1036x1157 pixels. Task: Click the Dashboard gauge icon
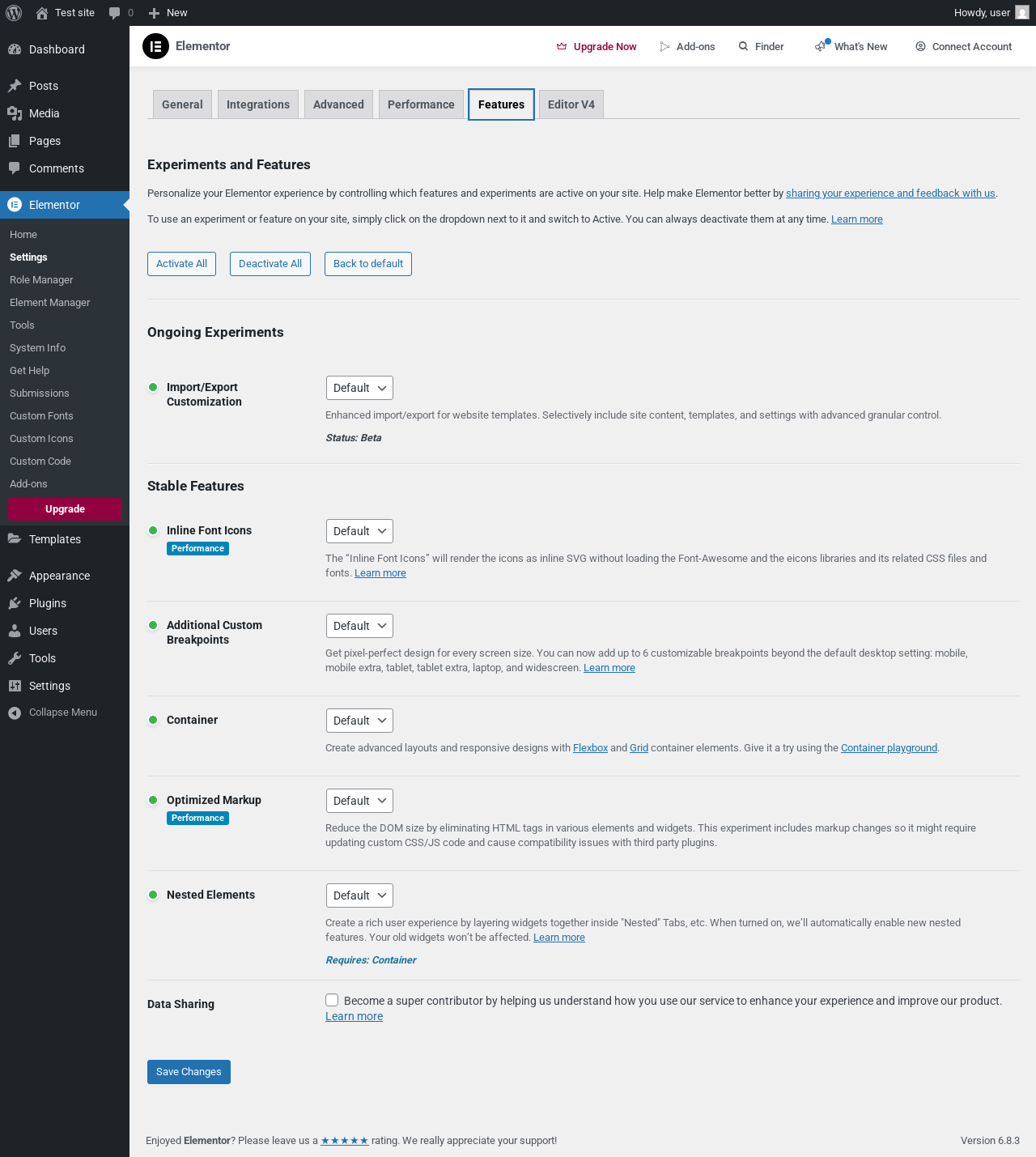coord(15,49)
